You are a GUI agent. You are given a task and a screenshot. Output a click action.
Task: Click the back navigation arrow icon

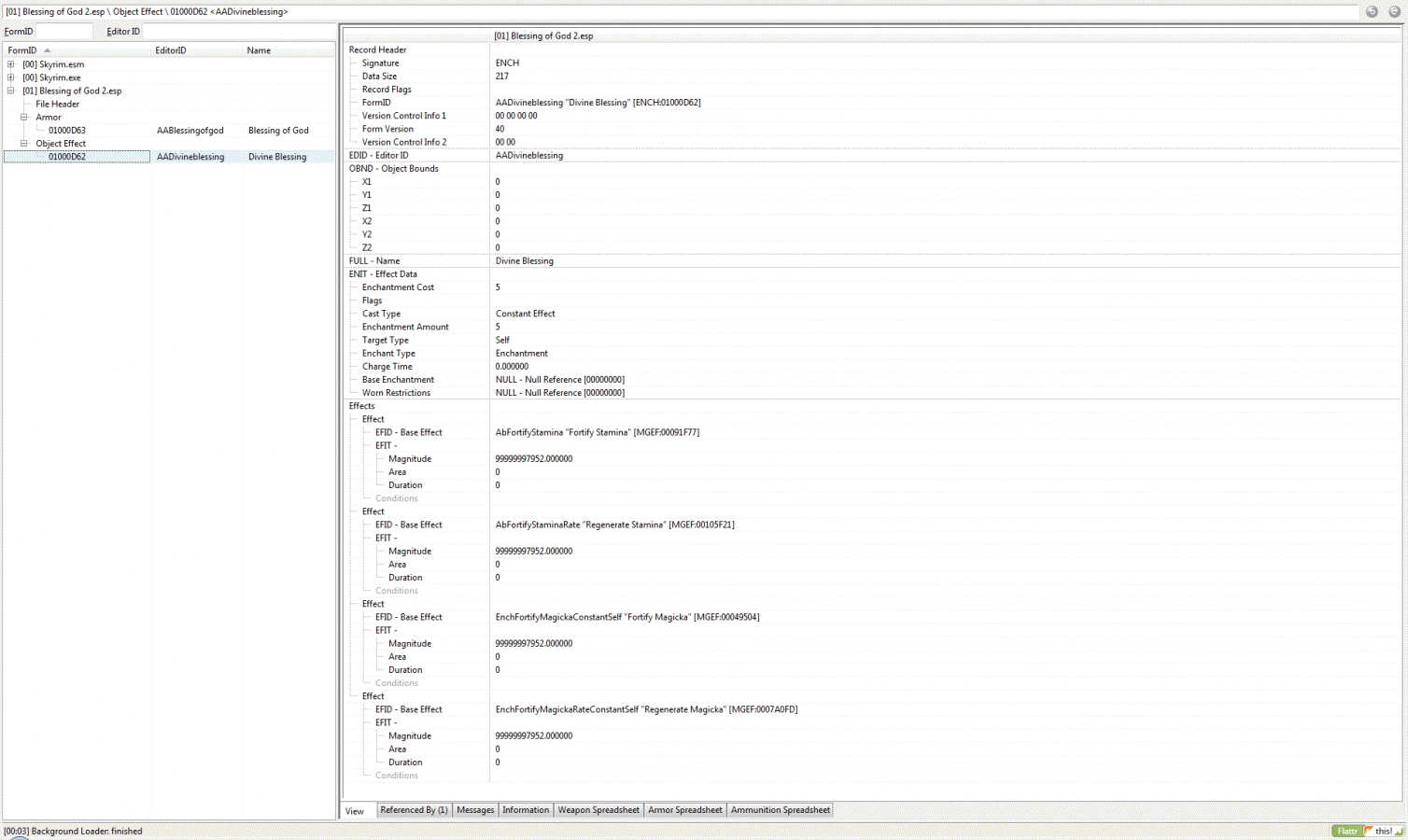(1372, 12)
